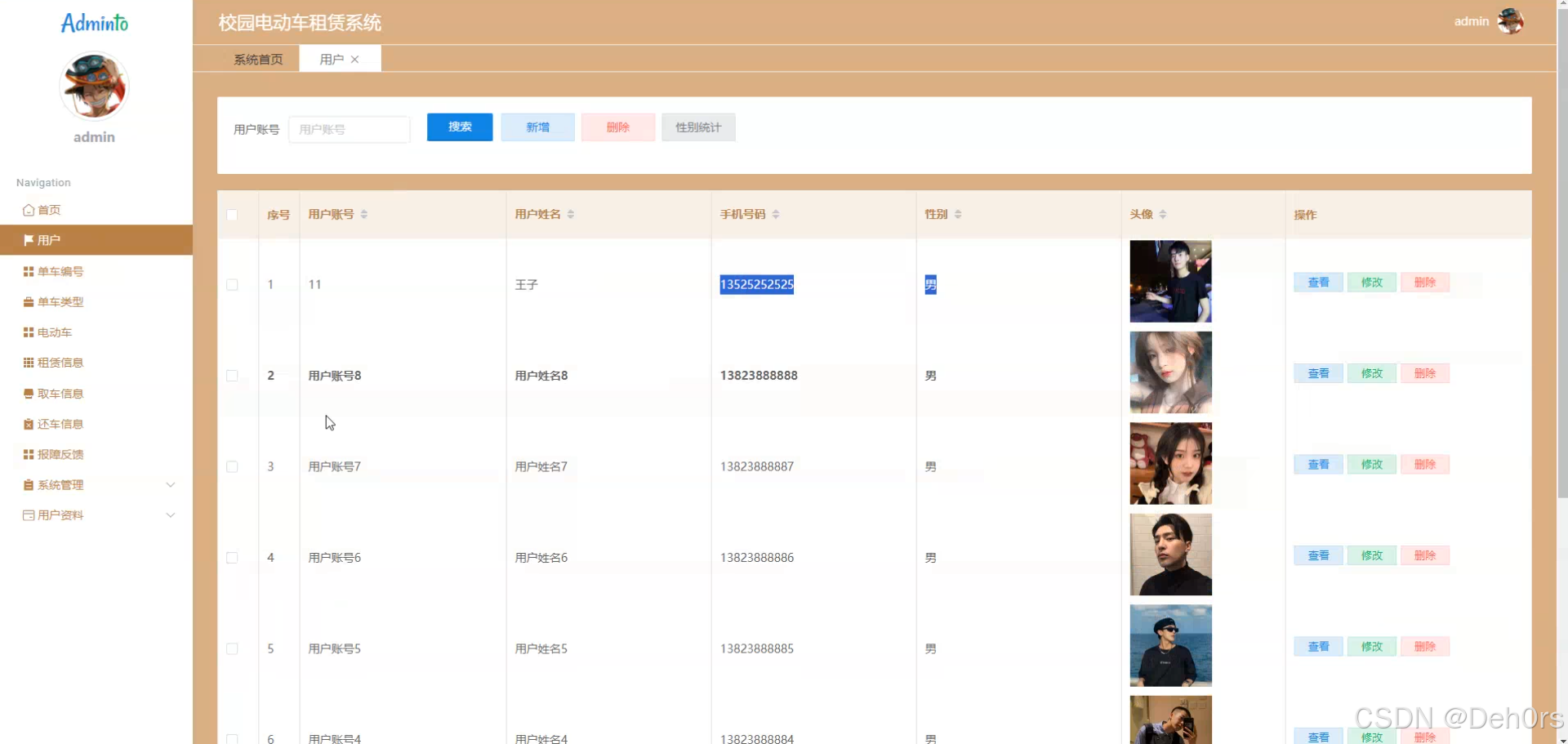The height and width of the screenshot is (744, 1568).
Task: Expand the 系统管理 submenu chevron
Action: pyautogui.click(x=171, y=485)
